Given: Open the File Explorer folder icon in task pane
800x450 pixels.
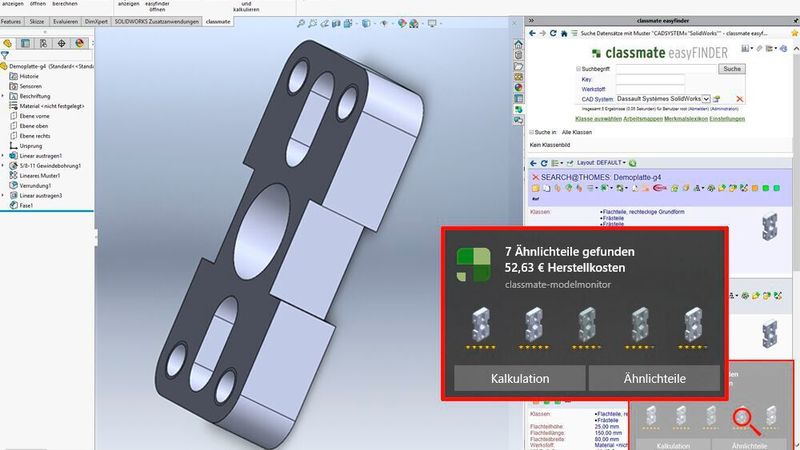Looking at the screenshot, I should pos(518,66).
